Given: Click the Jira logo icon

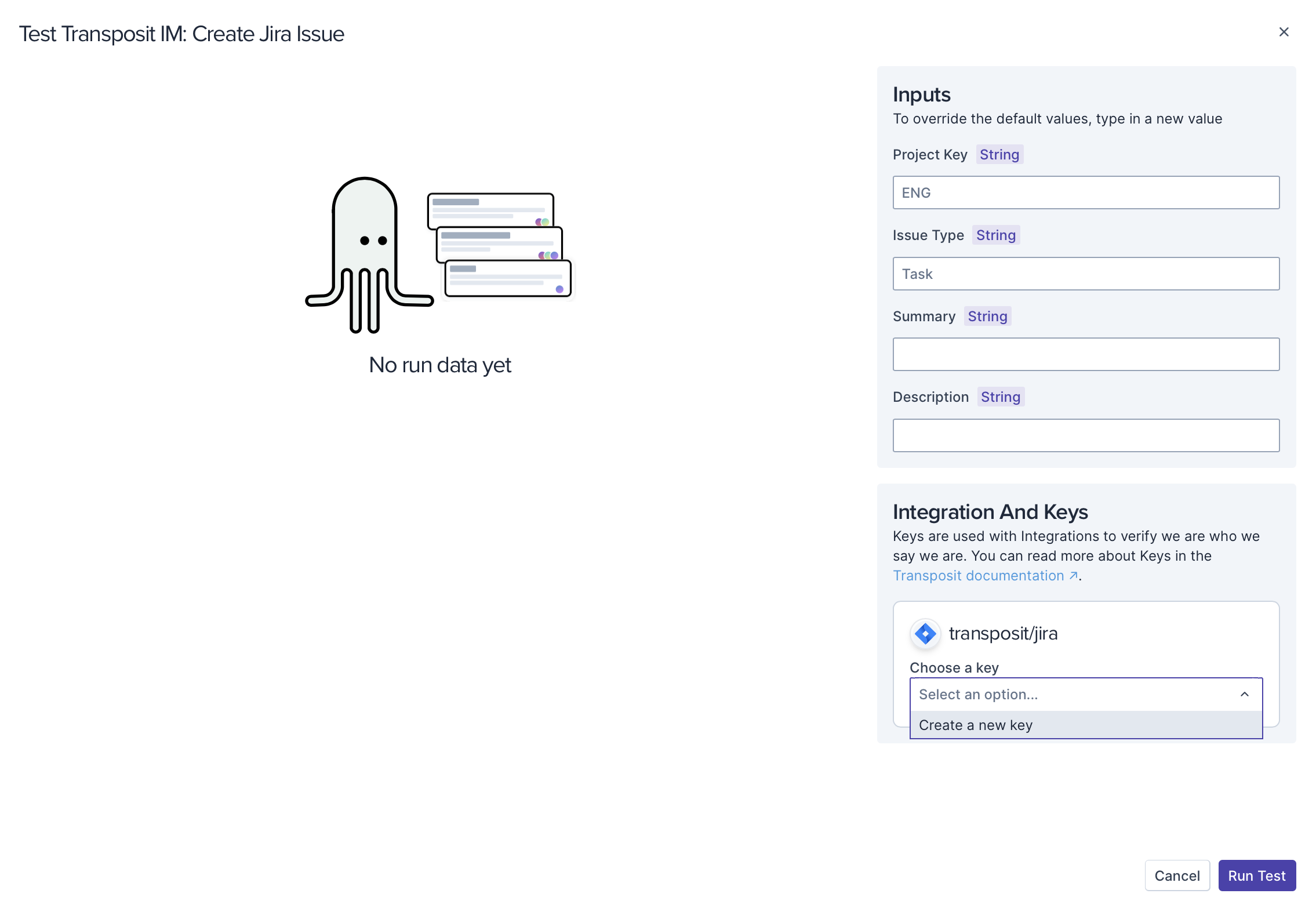Looking at the screenshot, I should [925, 633].
